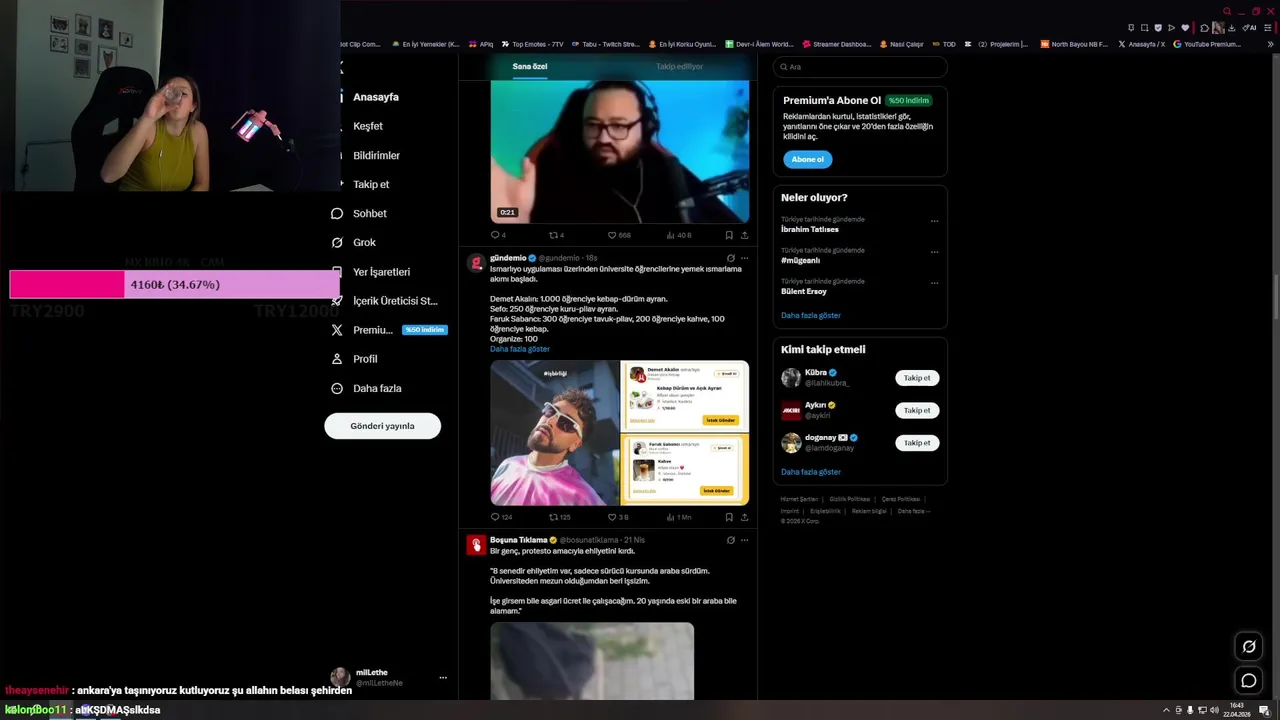Open Yer İşaretleri bookmarks icon
Image resolution: width=1280 pixels, height=720 pixels.
click(x=337, y=271)
